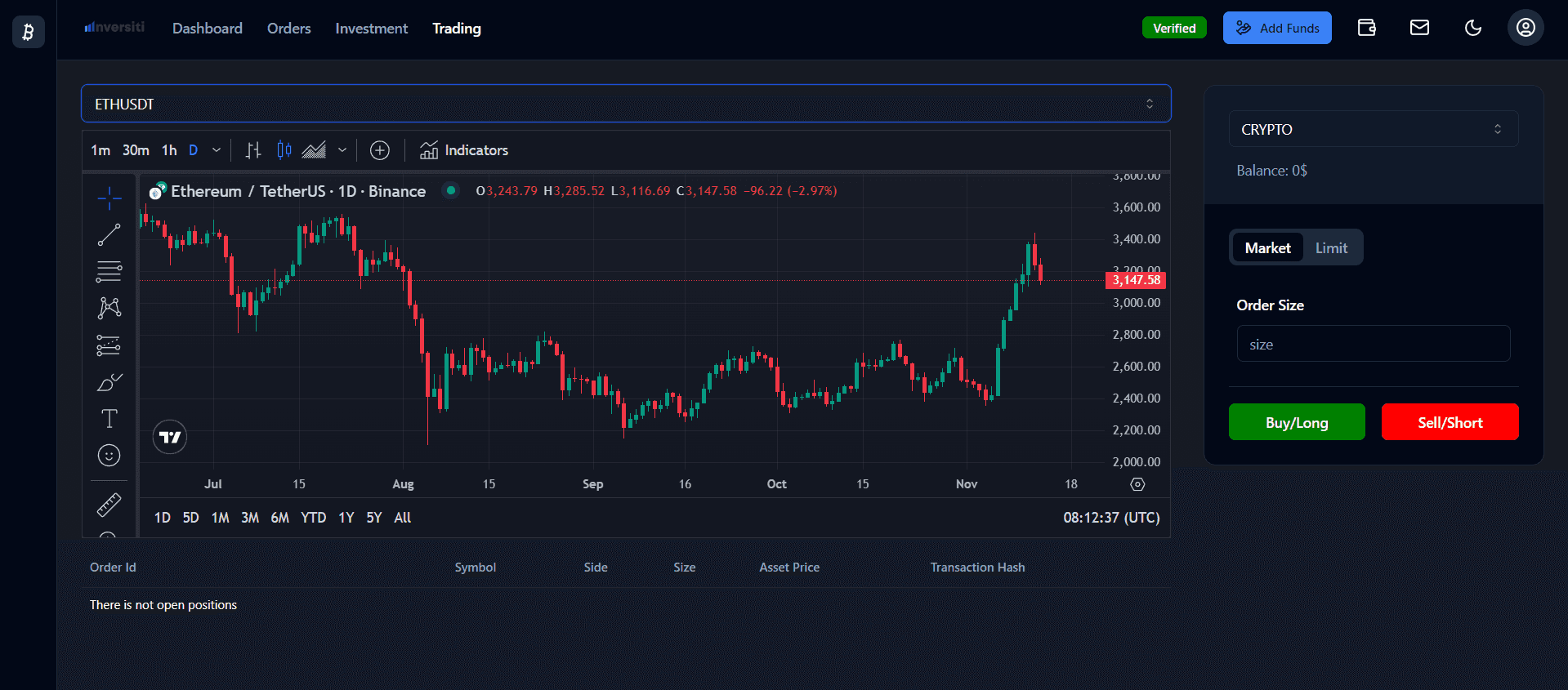Open chart settings gear near time axis
This screenshot has width=1568, height=690.
click(1137, 484)
